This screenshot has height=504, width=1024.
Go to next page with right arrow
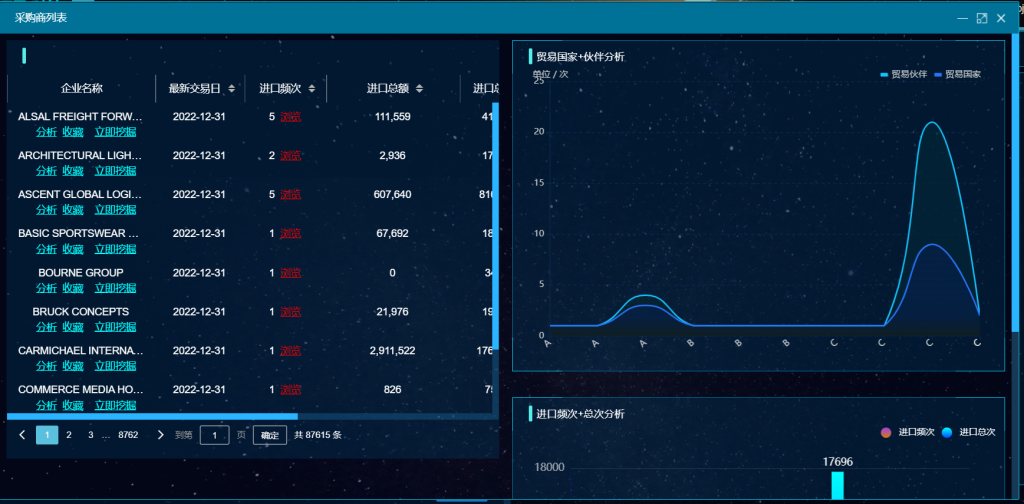(160, 435)
